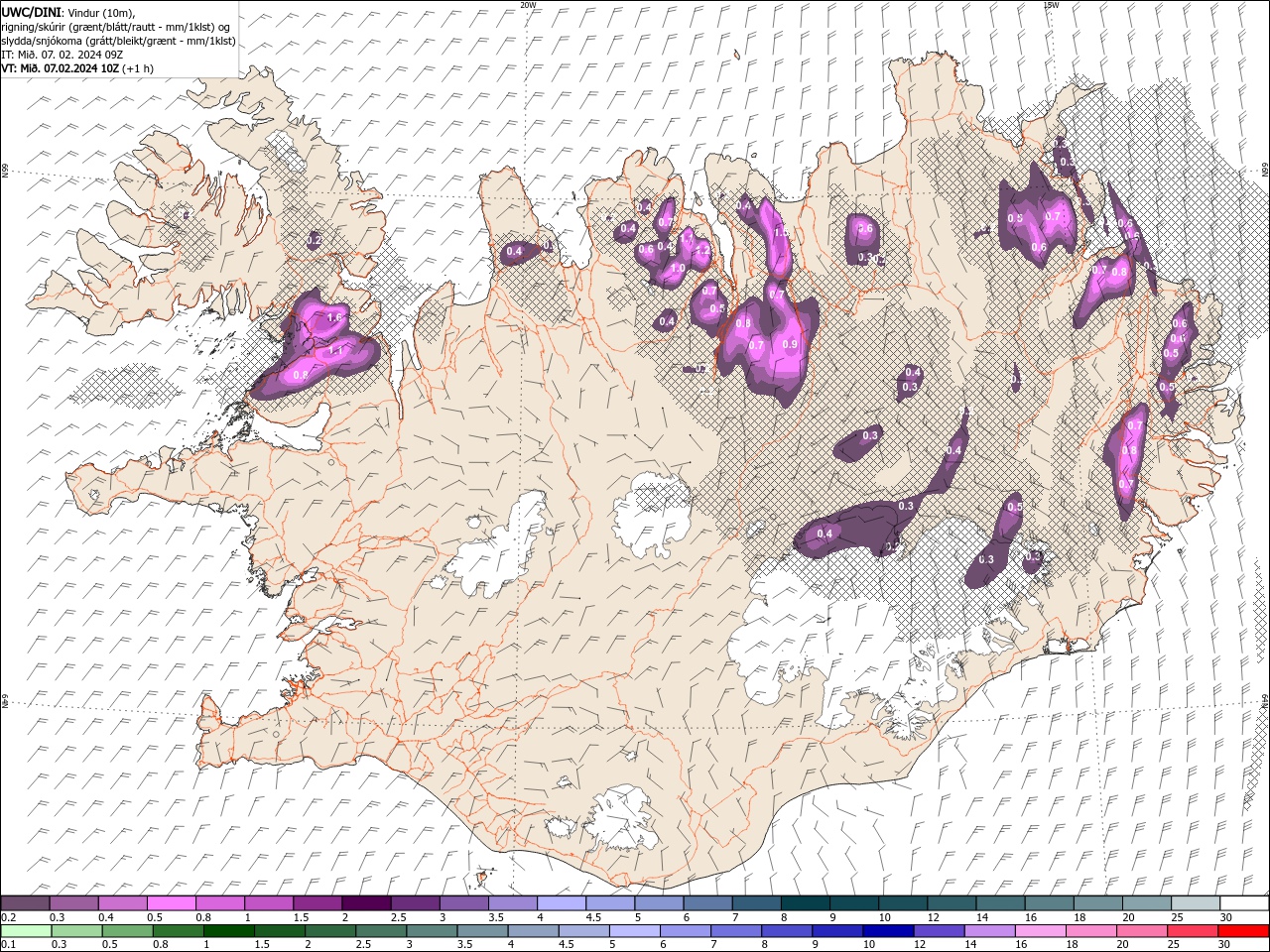Click the 2.5 label under the upper legend

pyautogui.click(x=399, y=917)
